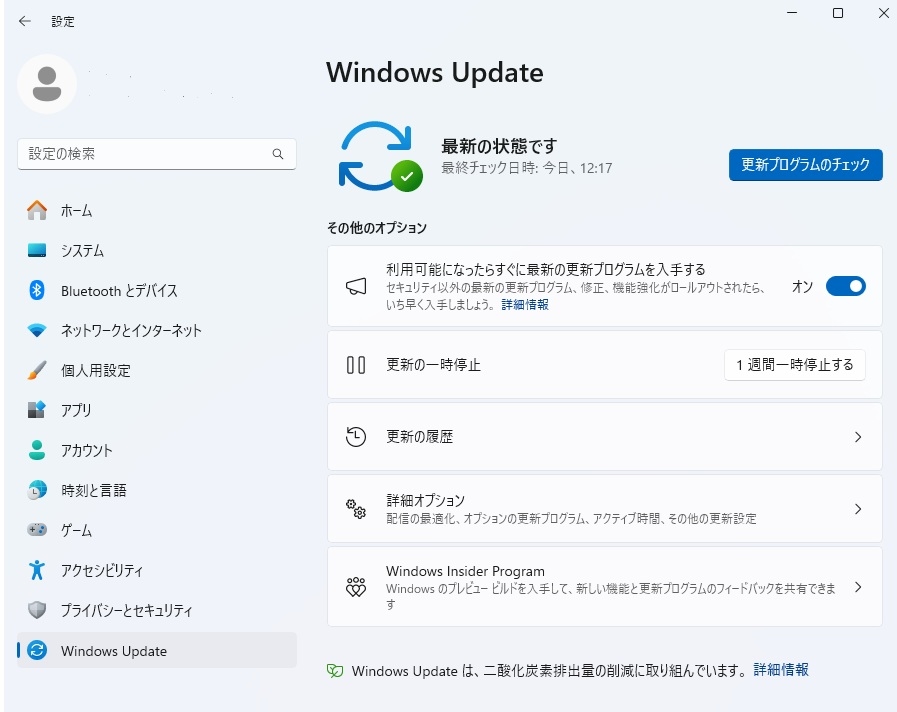897x712 pixels.
Task: Open 詳細情報 link in the latest updates card
Action: 525,305
